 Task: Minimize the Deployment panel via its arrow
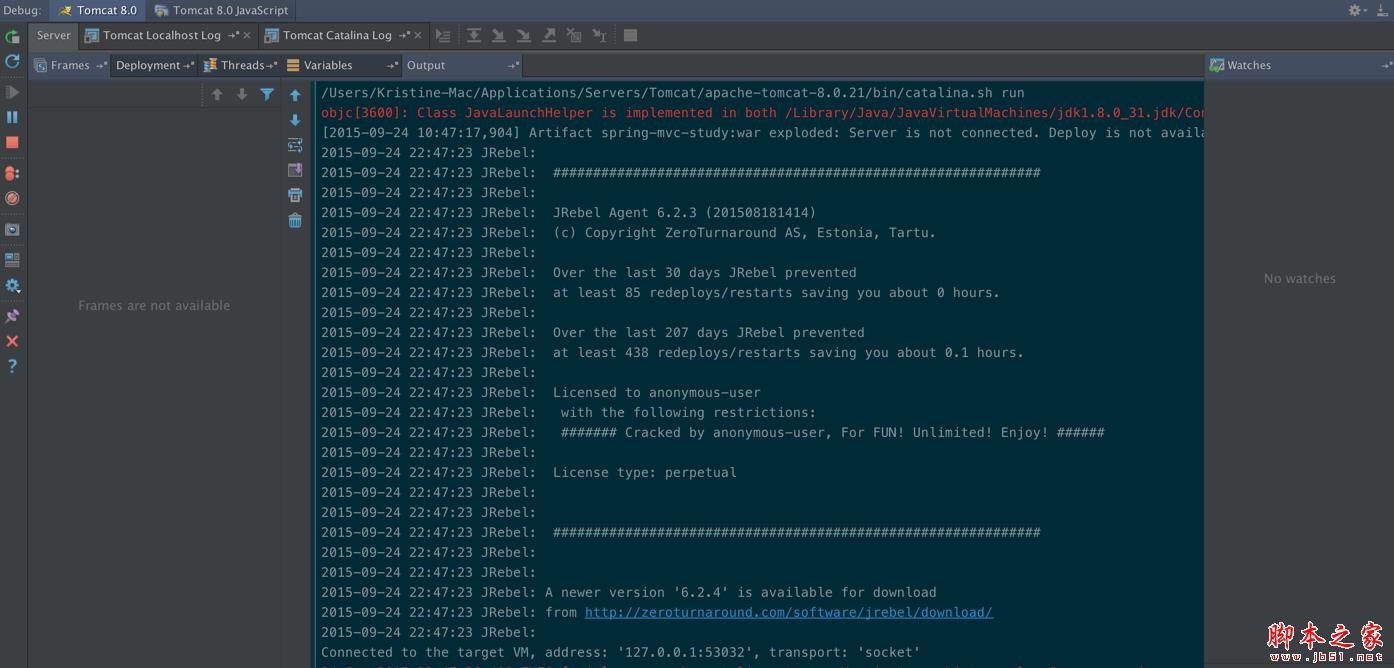click(x=190, y=65)
